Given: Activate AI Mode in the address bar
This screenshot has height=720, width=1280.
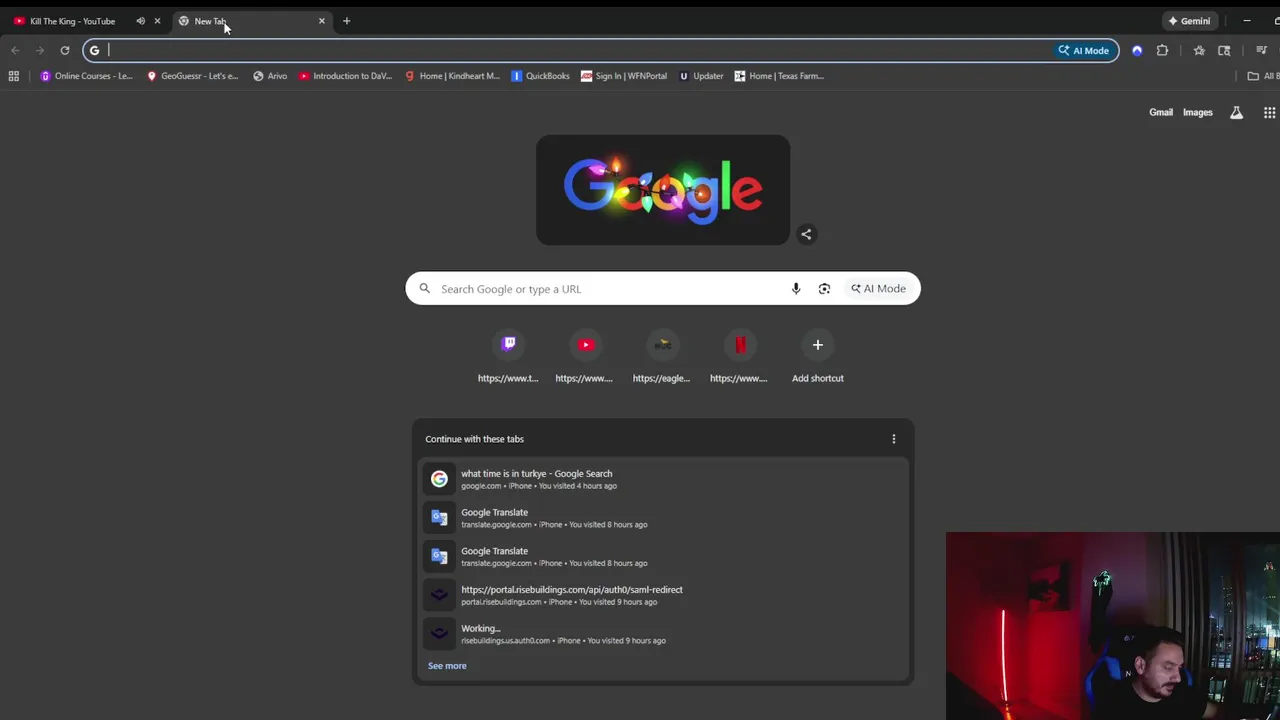Looking at the screenshot, I should (x=1084, y=50).
